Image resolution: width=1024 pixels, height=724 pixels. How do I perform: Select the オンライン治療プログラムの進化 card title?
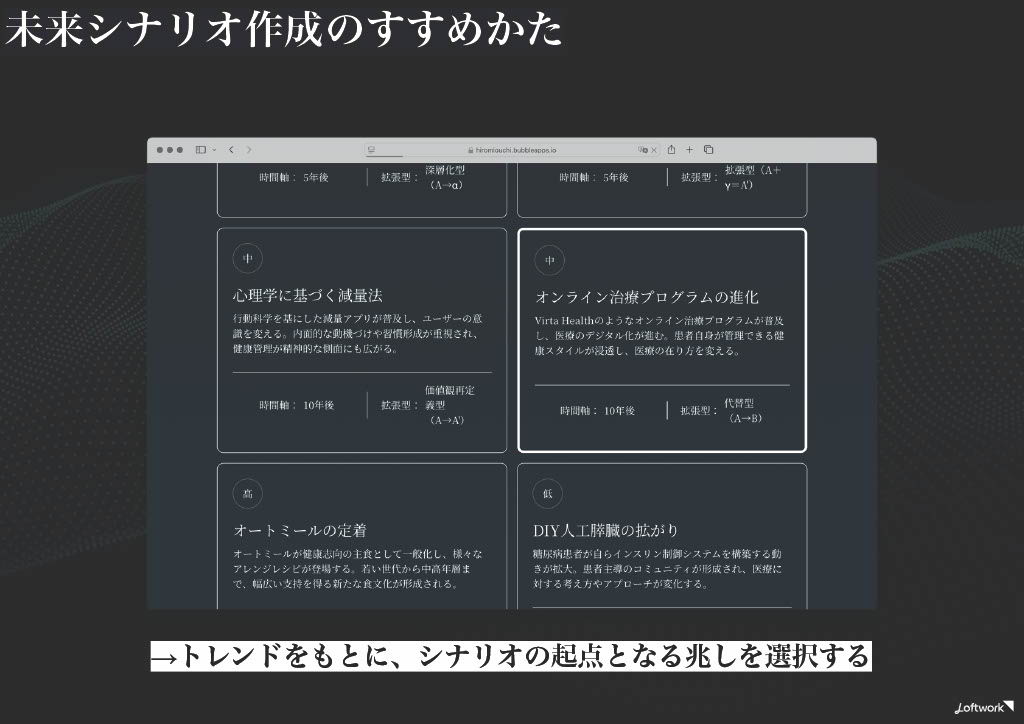[647, 297]
